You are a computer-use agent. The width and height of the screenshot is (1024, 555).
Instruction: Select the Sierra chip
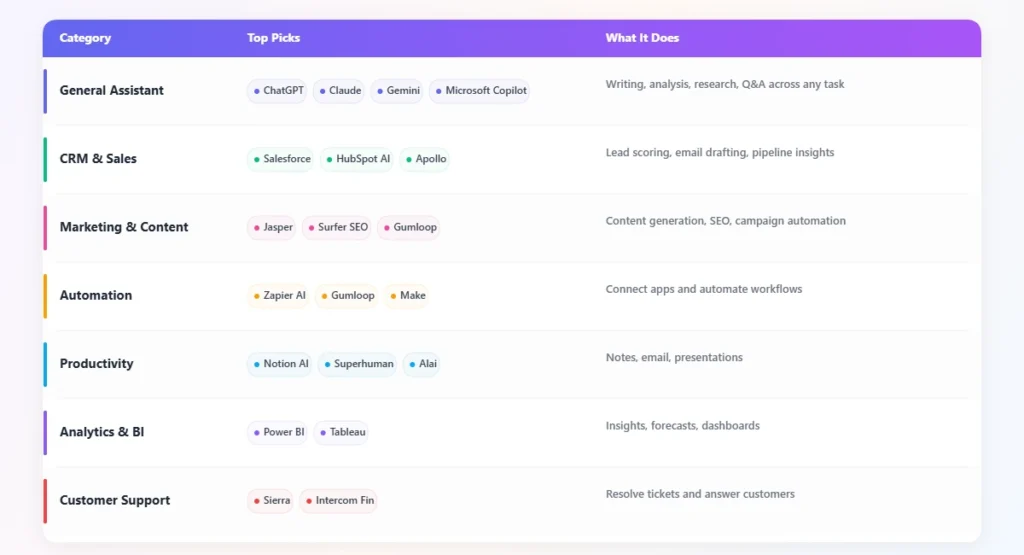(270, 501)
